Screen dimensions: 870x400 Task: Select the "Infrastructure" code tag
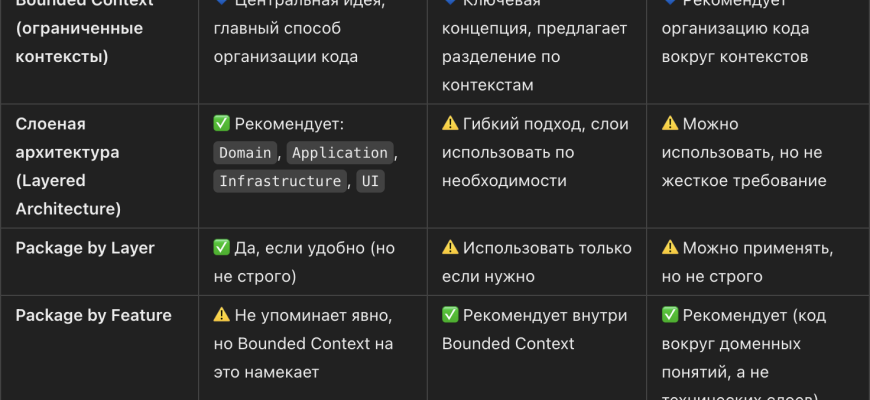[x=280, y=182]
